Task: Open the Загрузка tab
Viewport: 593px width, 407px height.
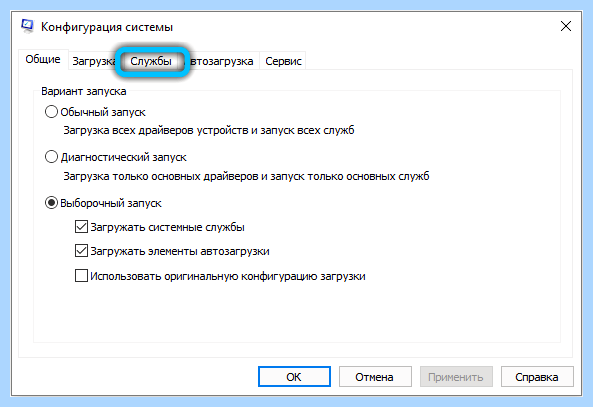Action: point(93,61)
